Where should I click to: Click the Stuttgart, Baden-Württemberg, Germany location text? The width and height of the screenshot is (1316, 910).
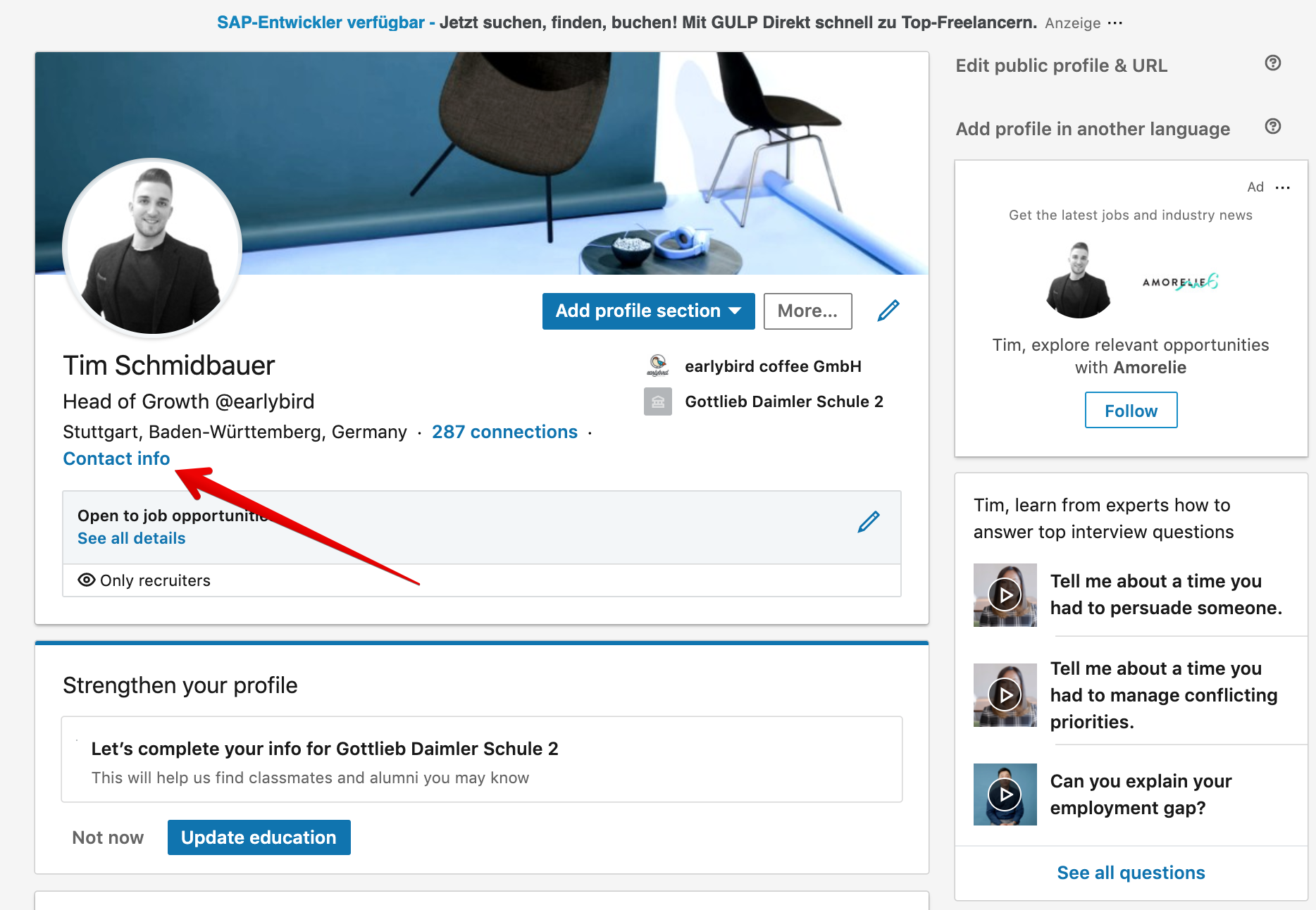click(x=235, y=432)
